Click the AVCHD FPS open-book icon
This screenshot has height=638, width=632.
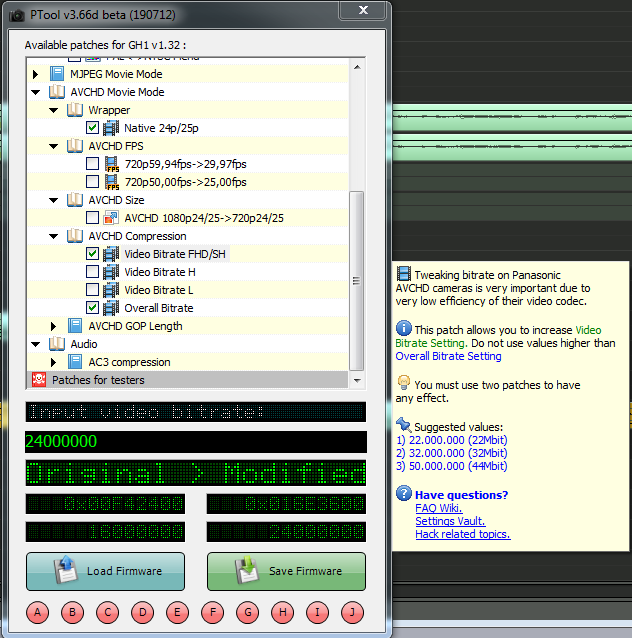[x=75, y=146]
